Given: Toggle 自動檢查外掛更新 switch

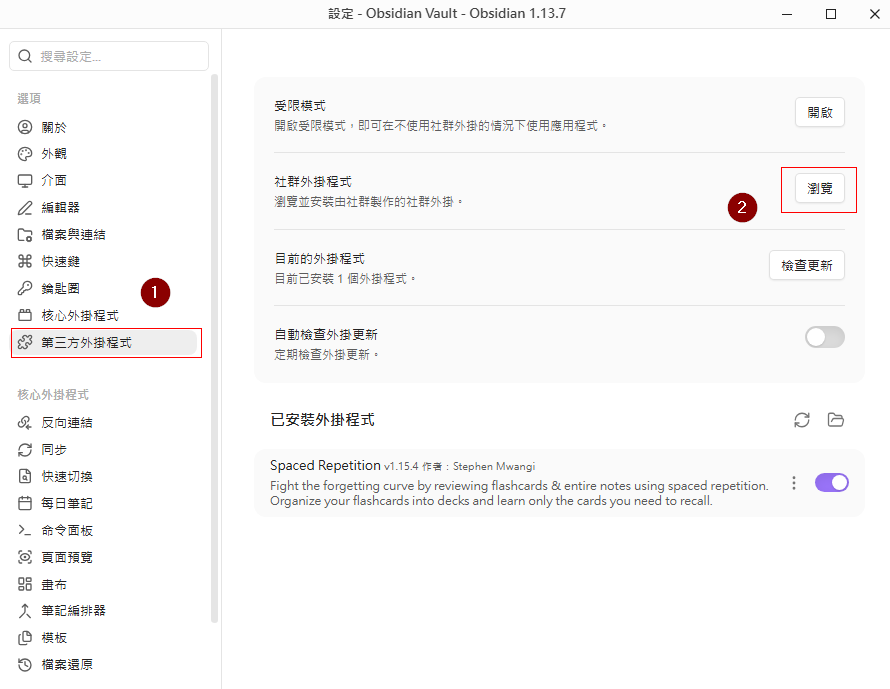Looking at the screenshot, I should pyautogui.click(x=825, y=337).
